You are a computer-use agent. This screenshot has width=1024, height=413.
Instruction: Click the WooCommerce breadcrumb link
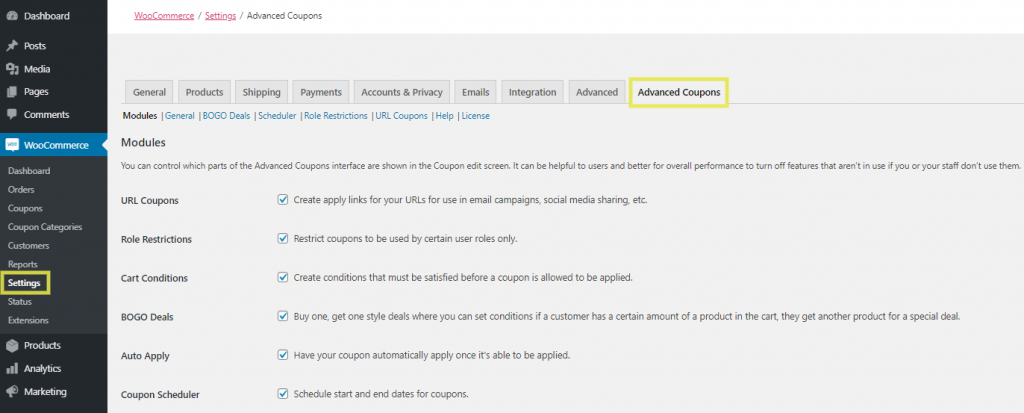[x=164, y=16]
